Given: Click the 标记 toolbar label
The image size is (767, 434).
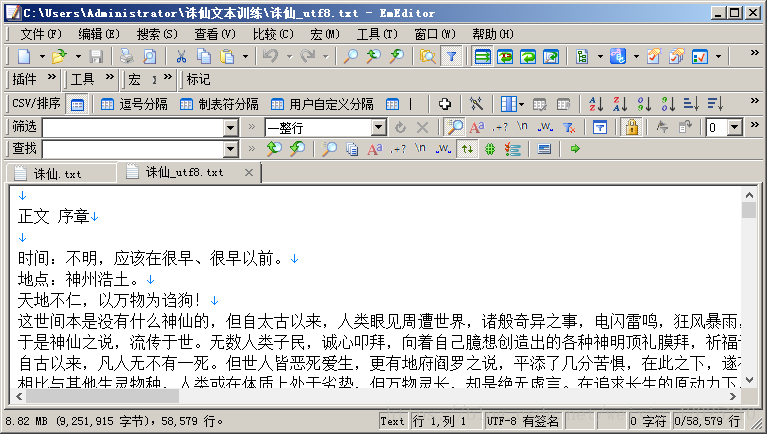Looking at the screenshot, I should 198,79.
